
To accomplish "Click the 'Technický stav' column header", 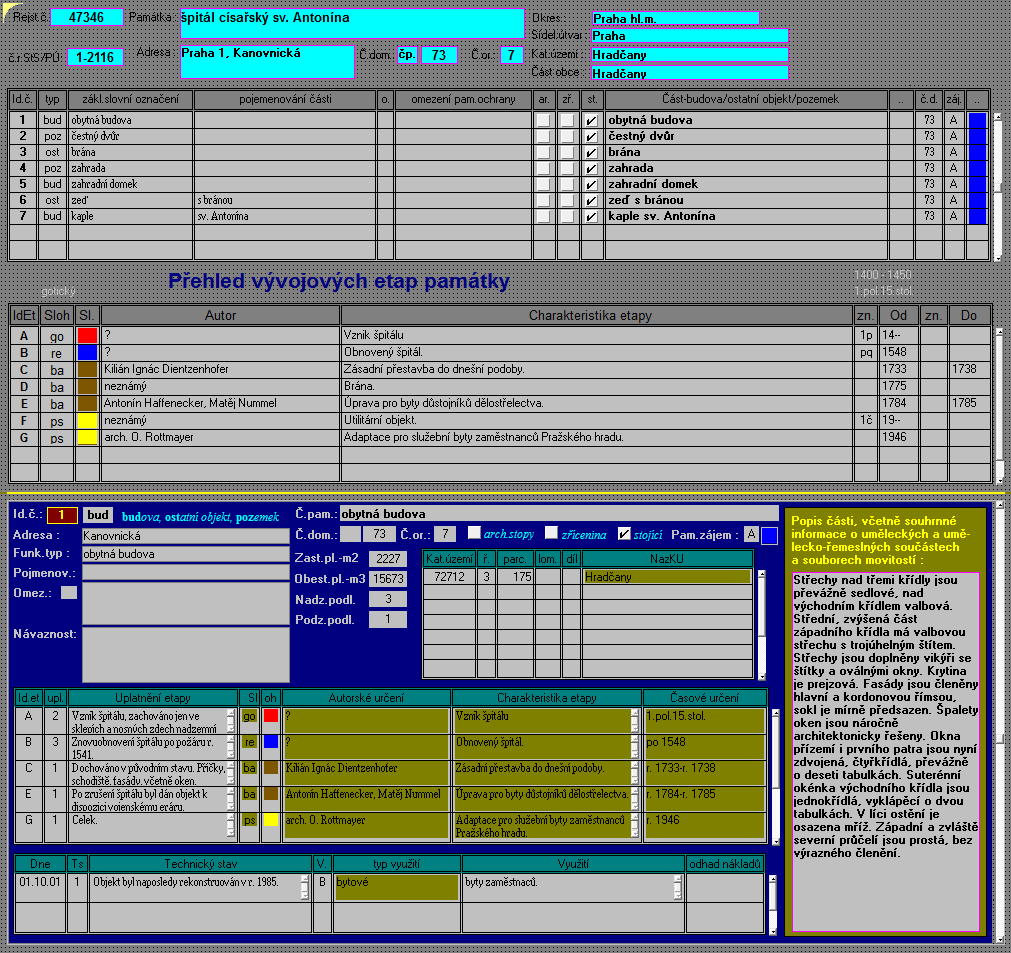I will tap(201, 863).
